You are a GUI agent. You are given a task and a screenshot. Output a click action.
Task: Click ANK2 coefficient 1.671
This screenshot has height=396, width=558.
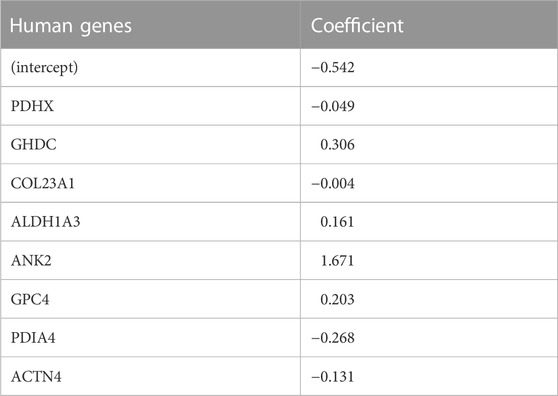(337, 260)
